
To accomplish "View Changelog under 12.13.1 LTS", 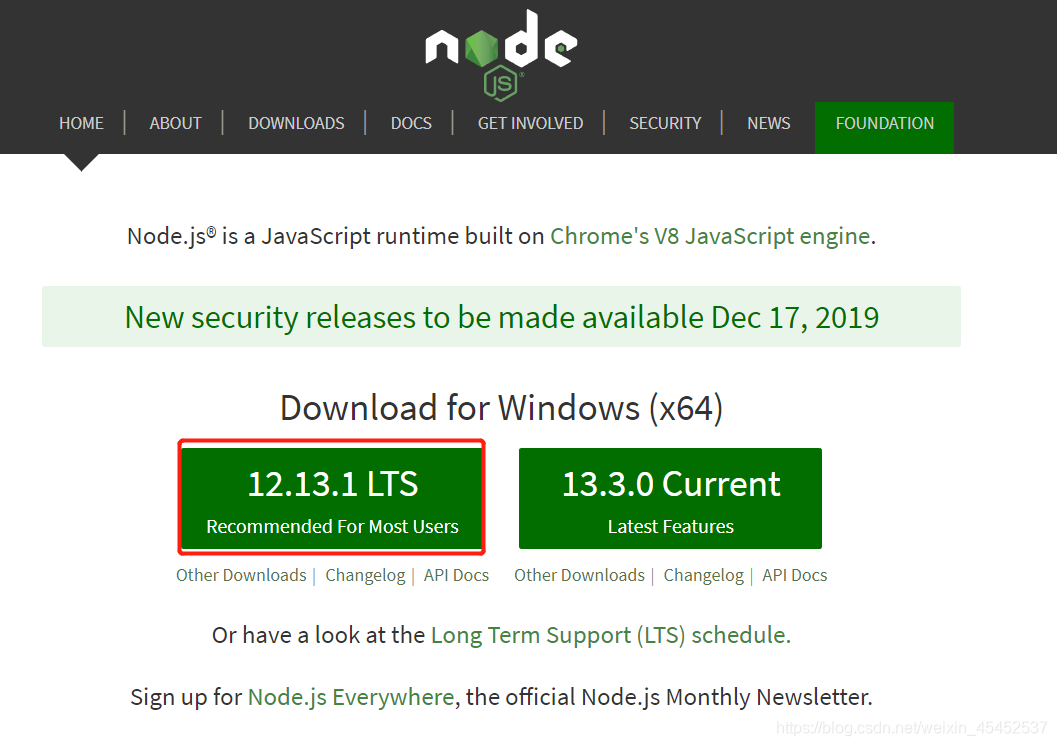I will (365, 576).
